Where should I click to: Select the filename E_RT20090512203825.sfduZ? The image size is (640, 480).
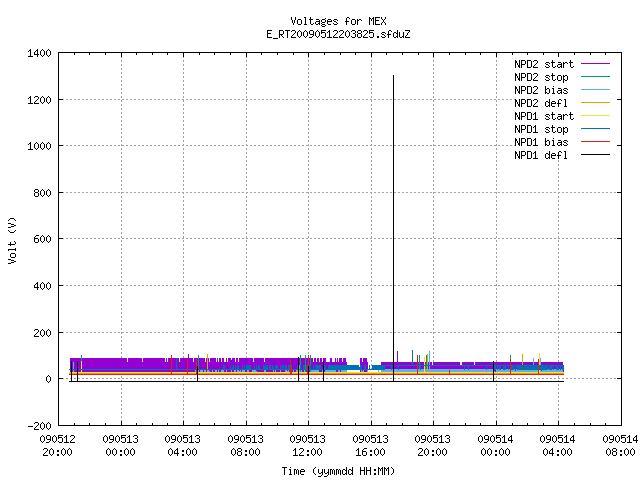tap(338, 34)
